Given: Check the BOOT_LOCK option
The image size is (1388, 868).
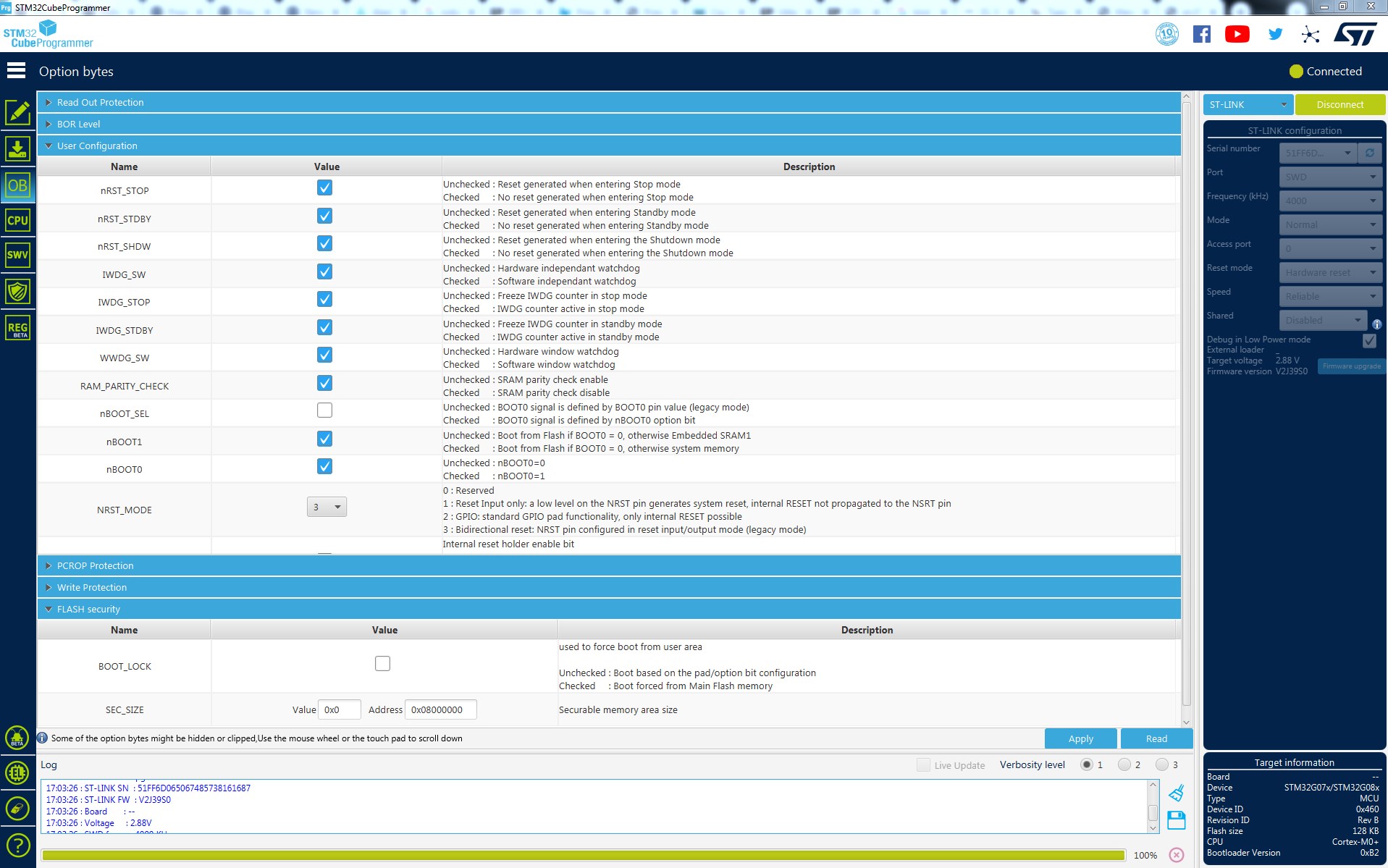Looking at the screenshot, I should [382, 663].
